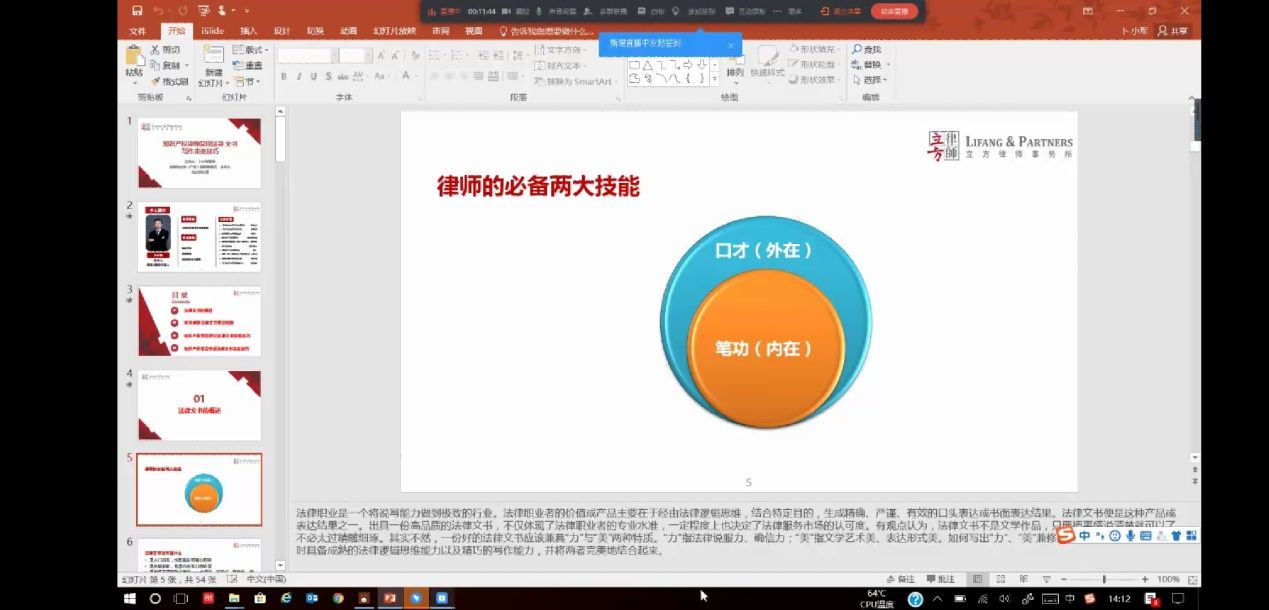
Task: Switch to the iSlide tab
Action: coord(212,31)
